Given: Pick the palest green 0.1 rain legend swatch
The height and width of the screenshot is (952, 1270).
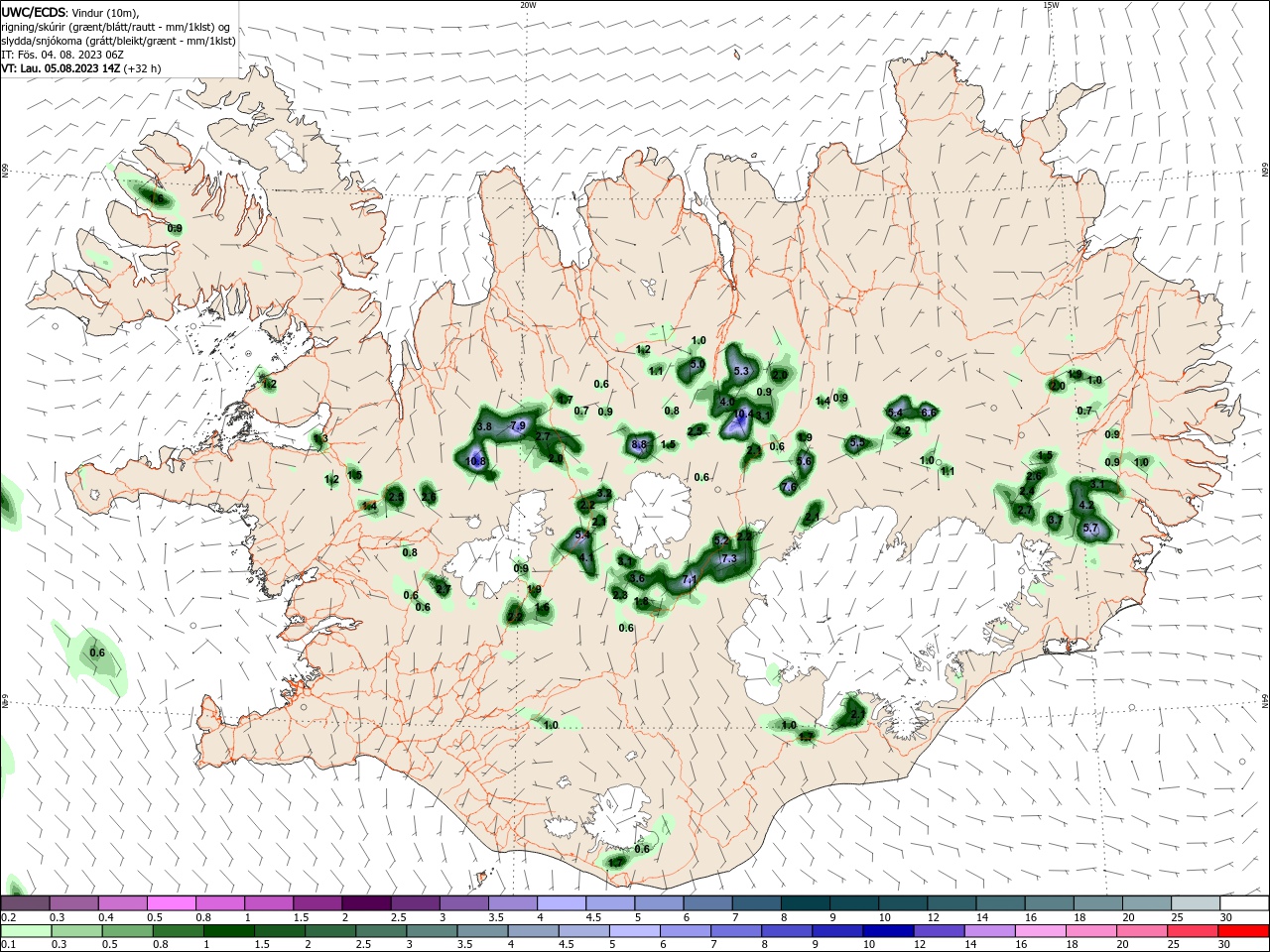Looking at the screenshot, I should point(26,931).
